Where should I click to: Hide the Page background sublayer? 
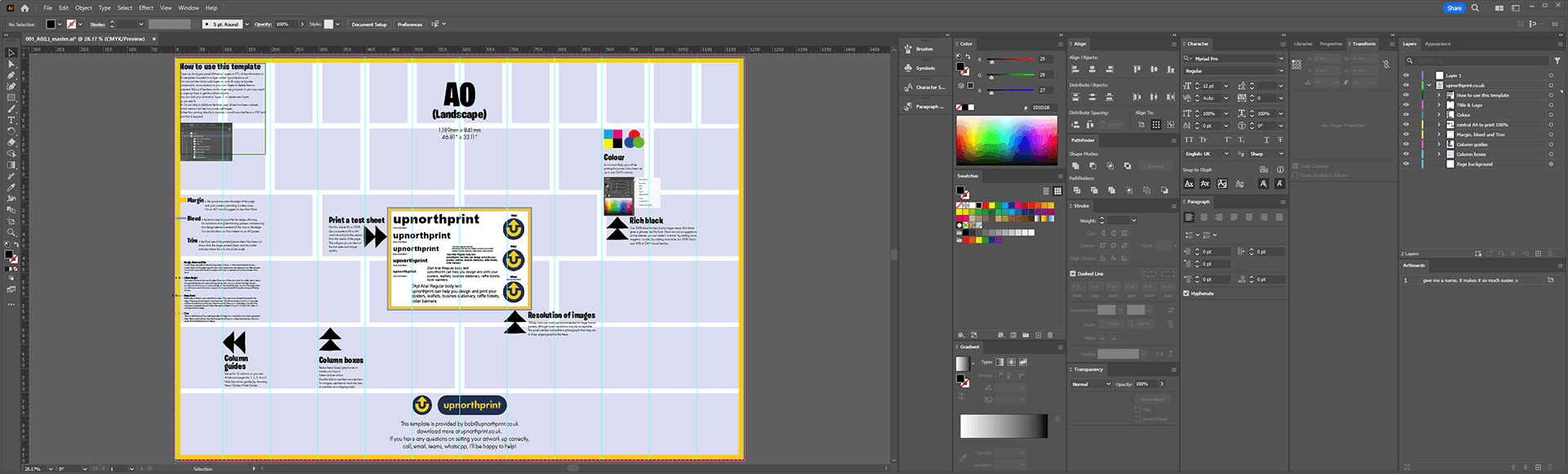click(x=1406, y=163)
